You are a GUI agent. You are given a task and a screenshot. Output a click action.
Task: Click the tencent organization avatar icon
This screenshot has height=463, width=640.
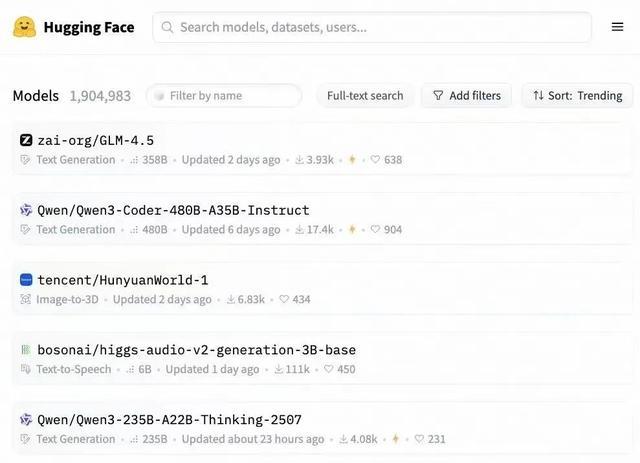(26, 280)
